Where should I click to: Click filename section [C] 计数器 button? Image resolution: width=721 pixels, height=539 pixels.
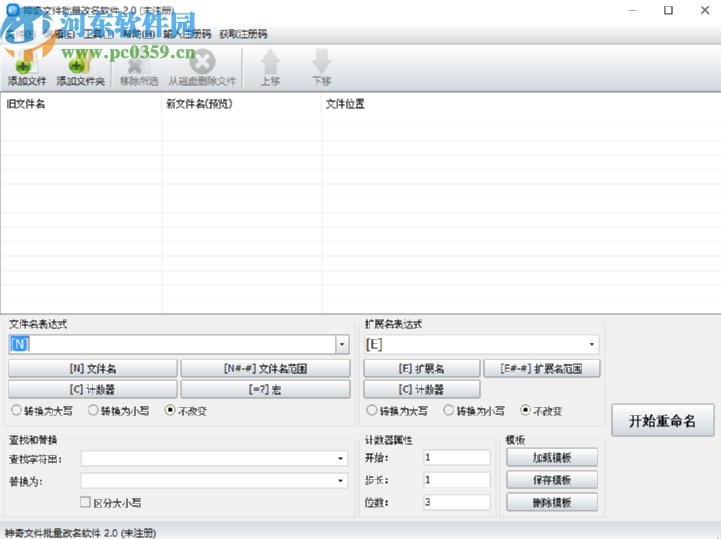[x=93, y=390]
